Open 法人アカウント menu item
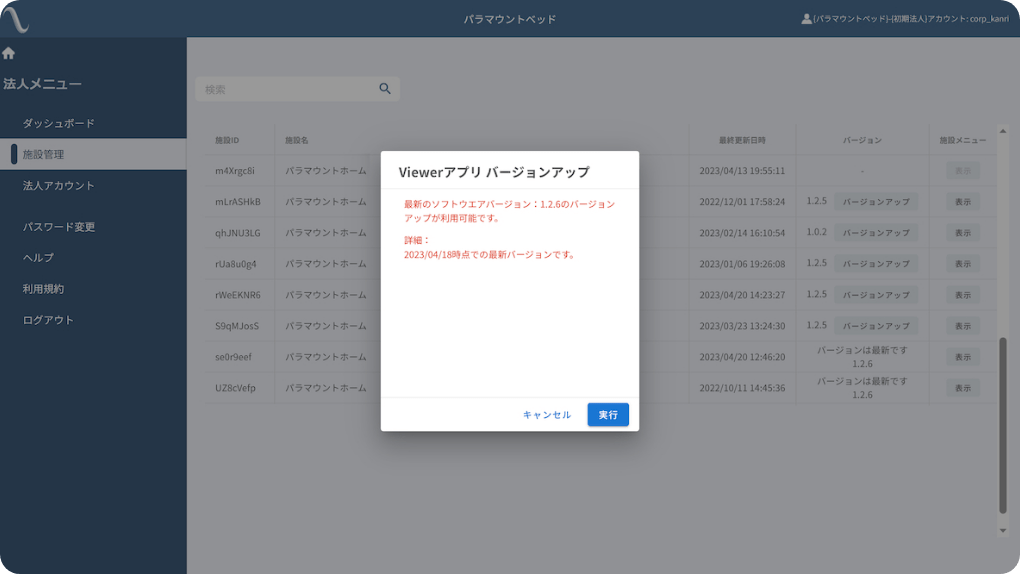Image resolution: width=1020 pixels, height=574 pixels. 59,186
